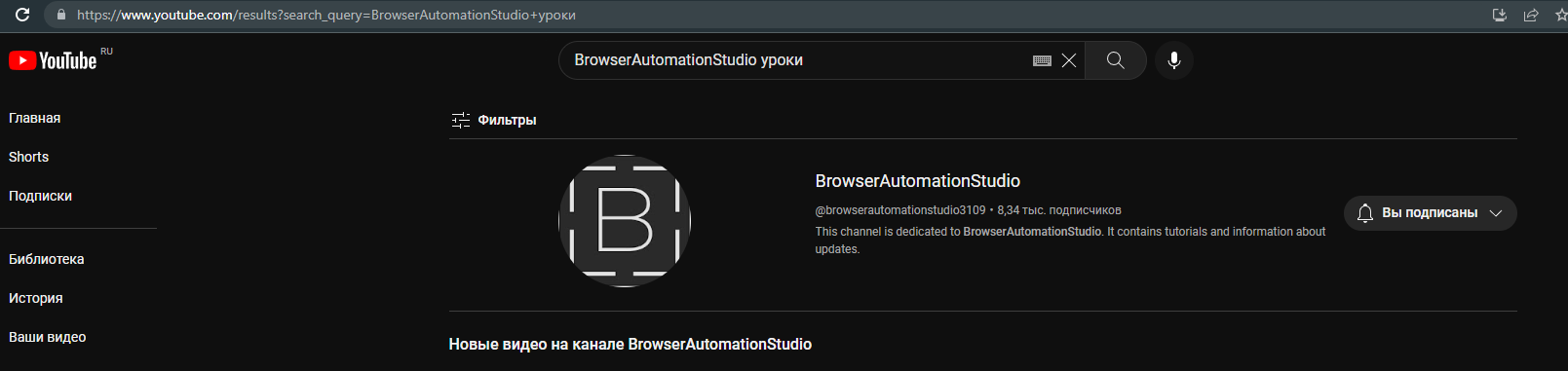
Task: Reload the page with the browser refresh icon
Action: coord(22,15)
